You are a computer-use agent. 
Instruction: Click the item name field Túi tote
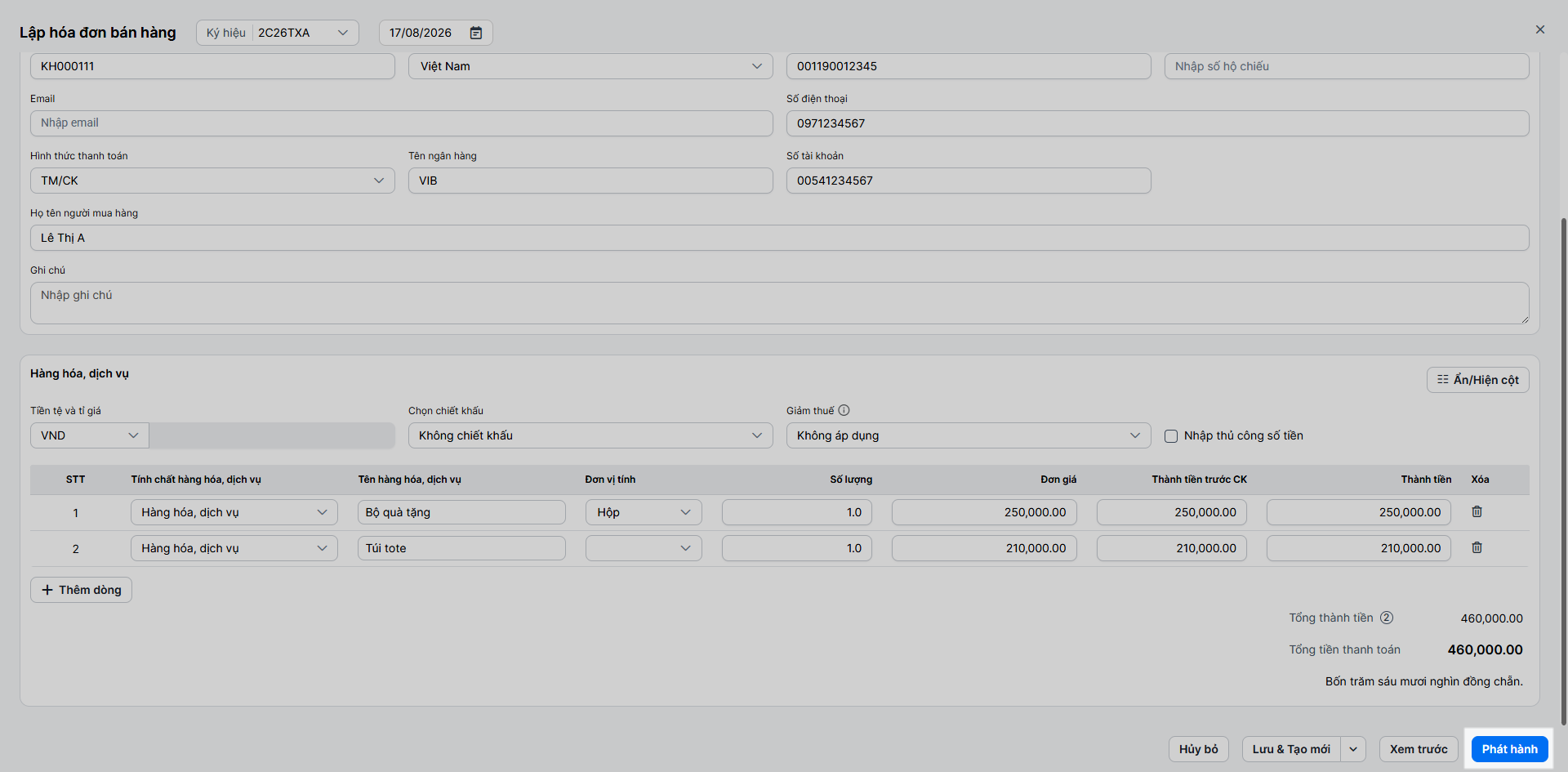click(x=461, y=548)
